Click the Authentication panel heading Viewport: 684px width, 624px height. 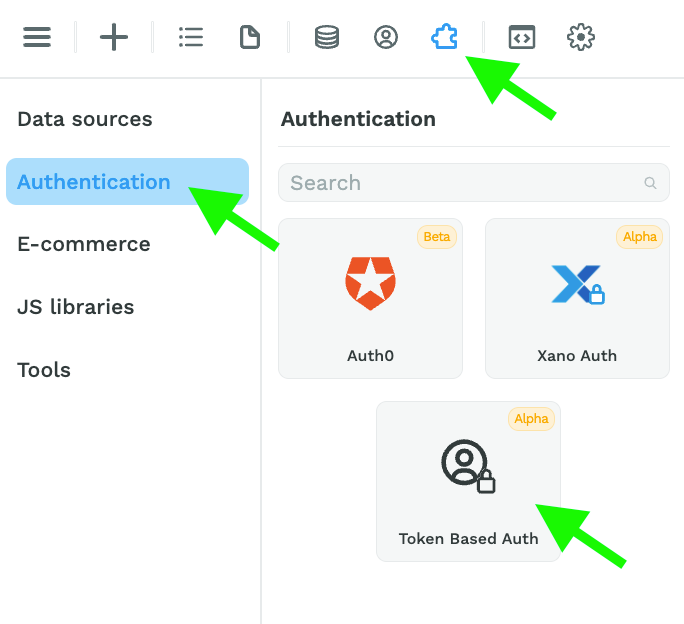(358, 119)
